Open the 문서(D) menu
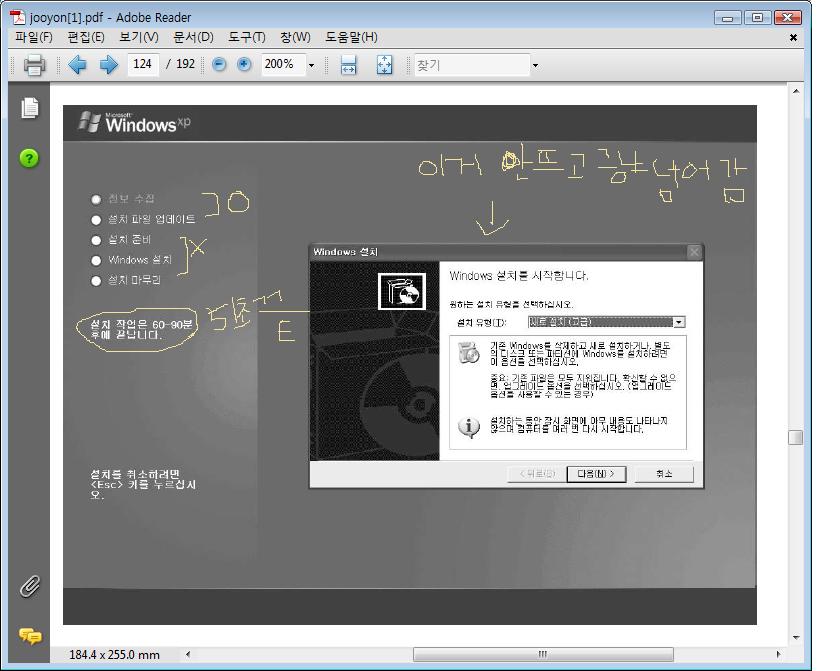The height and width of the screenshot is (671, 840). point(193,37)
